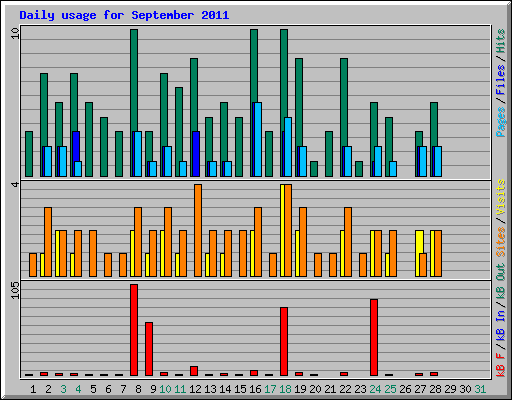512x400 pixels.
Task: Click the red "kB F" legend label
Action: coord(501,364)
